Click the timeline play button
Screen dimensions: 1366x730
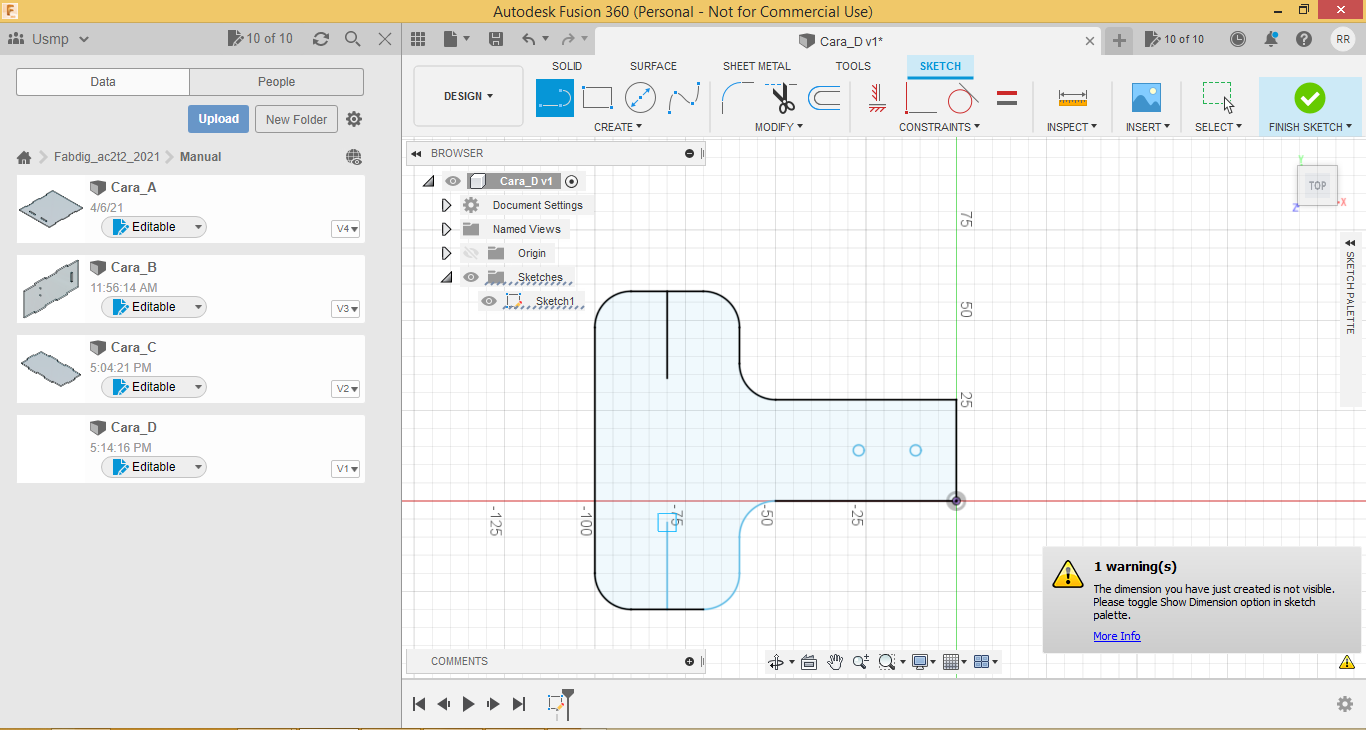pyautogui.click(x=468, y=704)
